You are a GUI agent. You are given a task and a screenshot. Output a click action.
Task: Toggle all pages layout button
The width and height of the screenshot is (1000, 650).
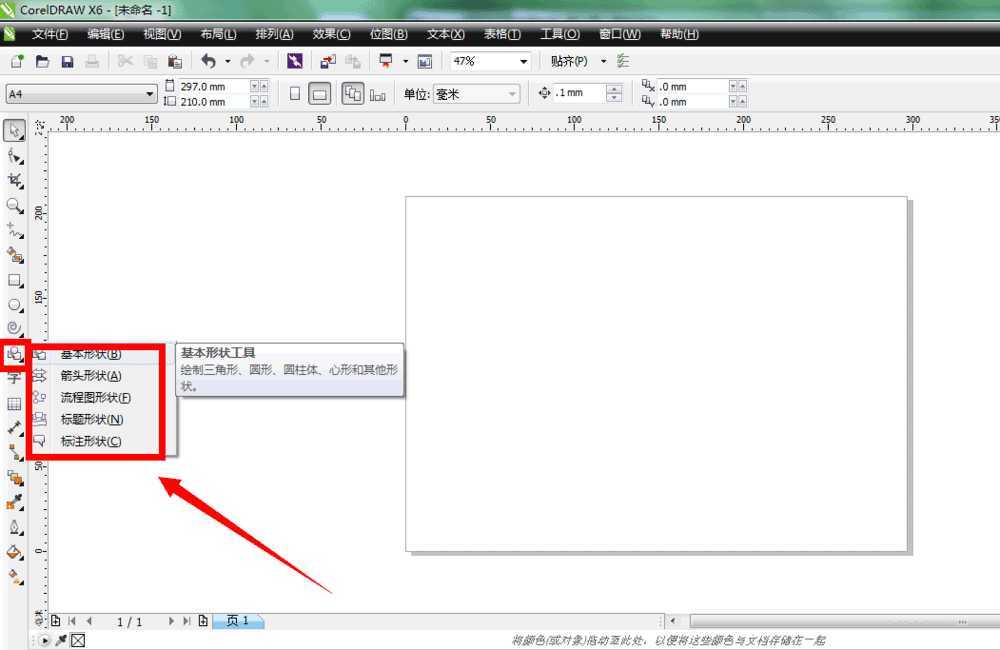[x=352, y=94]
